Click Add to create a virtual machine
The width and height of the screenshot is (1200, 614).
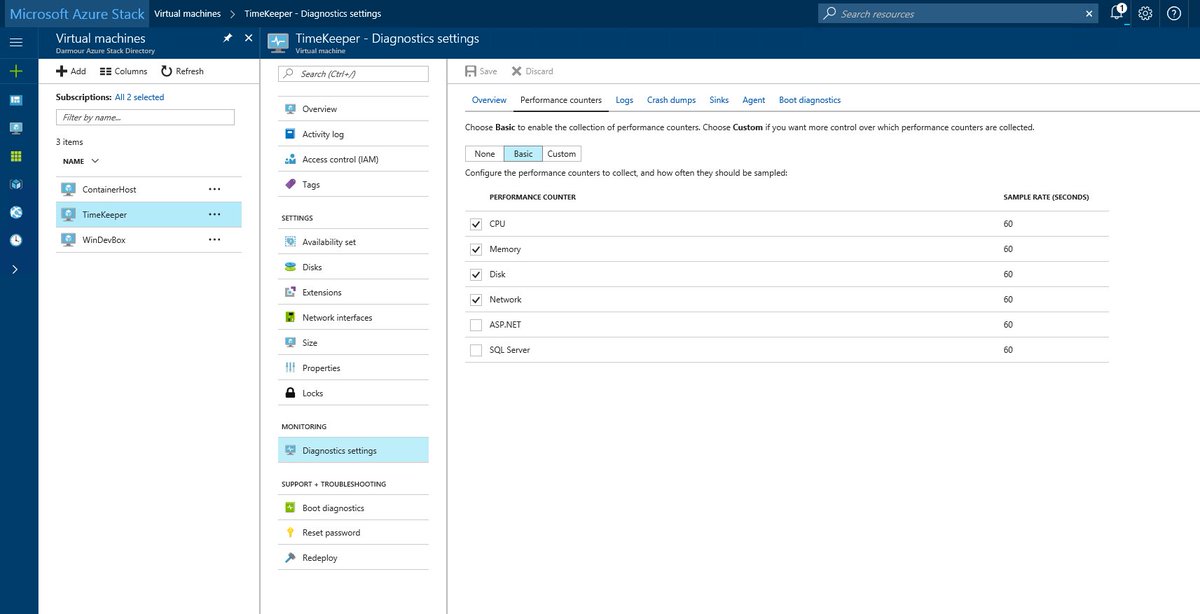coord(71,71)
